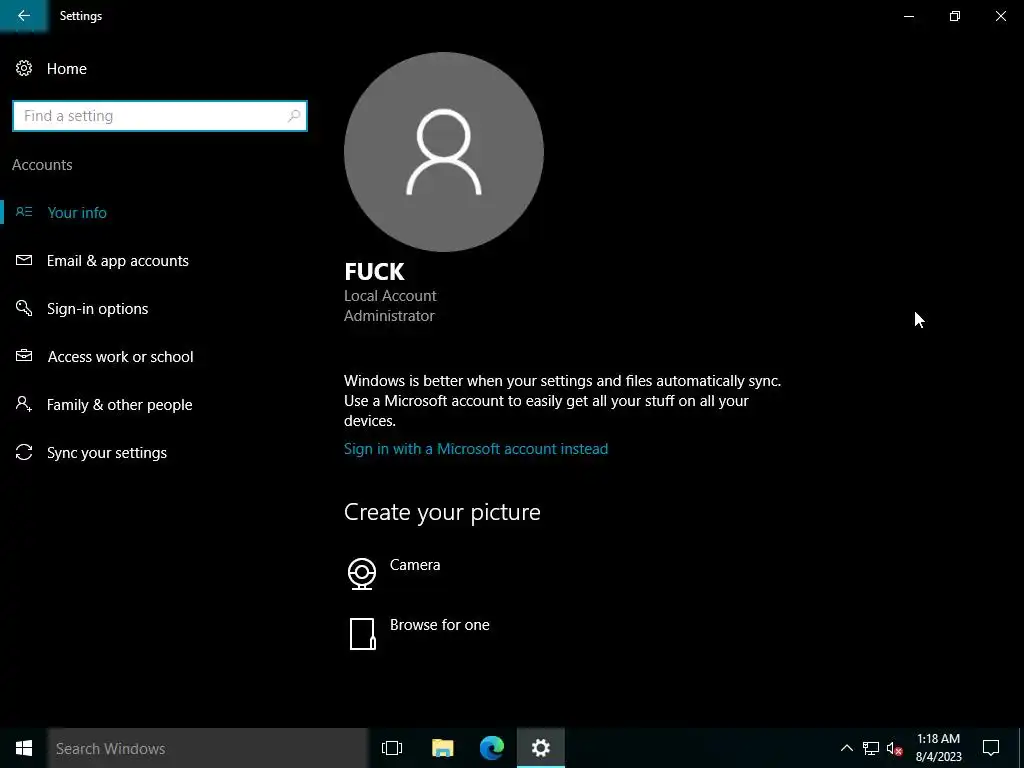
Task: Close the Settings window
Action: (x=1000, y=16)
